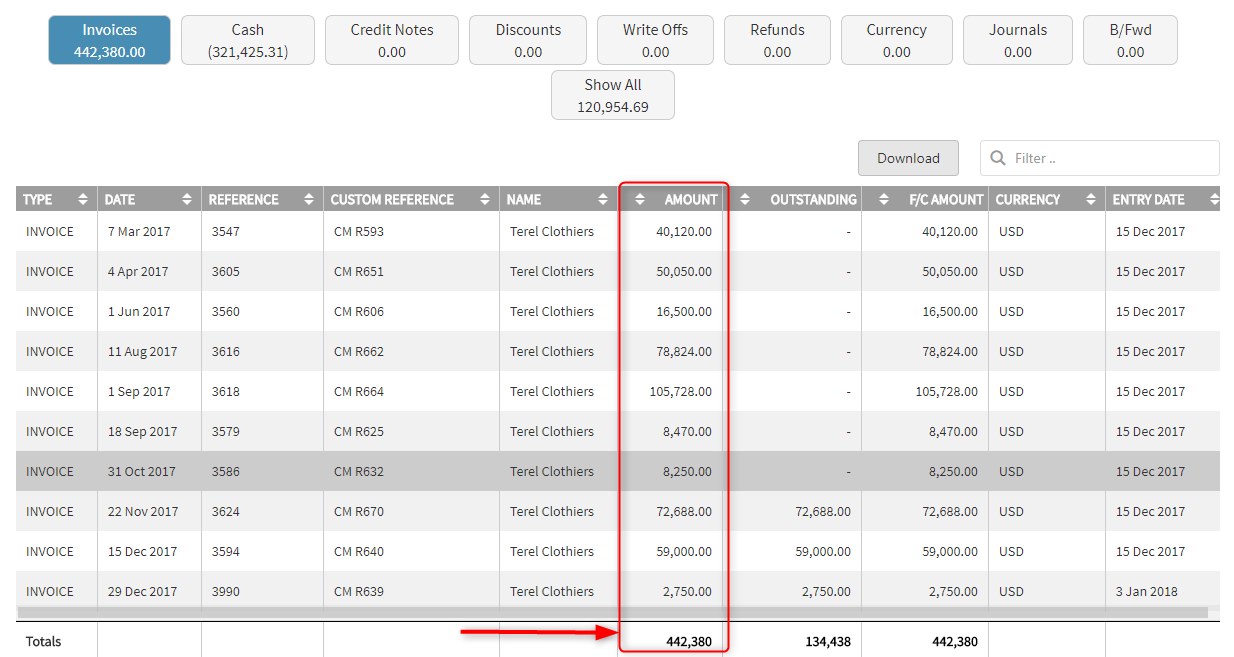Viewport: 1234px width, 657px height.
Task: Select the USD currency in the 3618 row
Action: click(x=1011, y=391)
